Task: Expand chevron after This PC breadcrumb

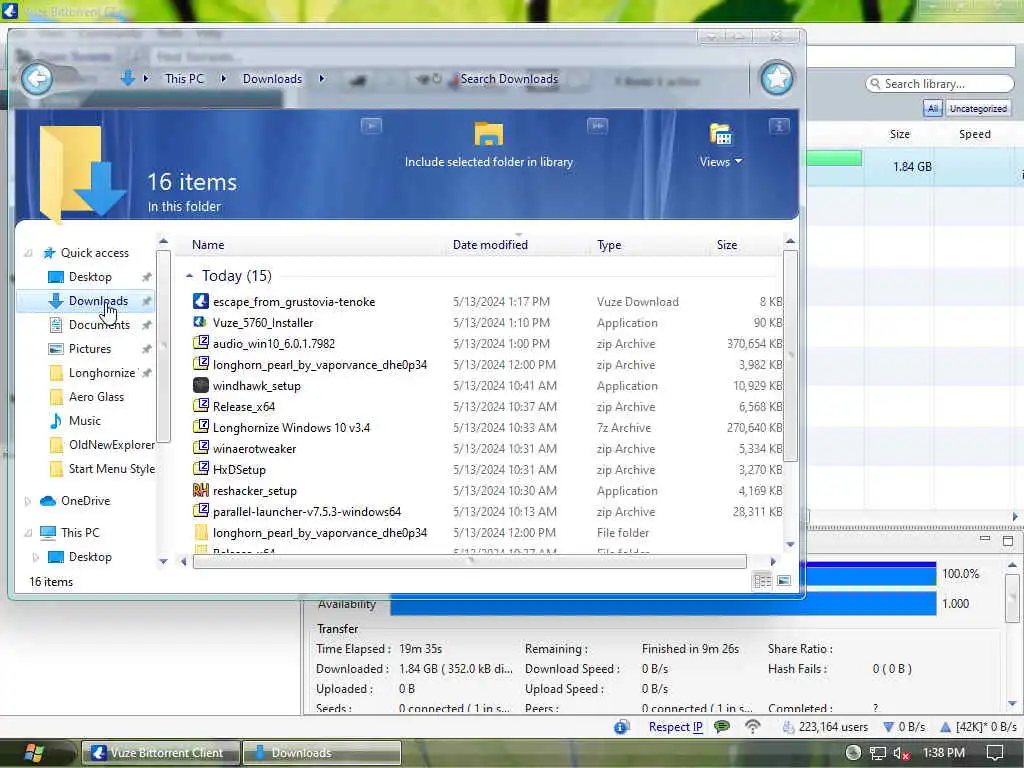Action: point(223,78)
